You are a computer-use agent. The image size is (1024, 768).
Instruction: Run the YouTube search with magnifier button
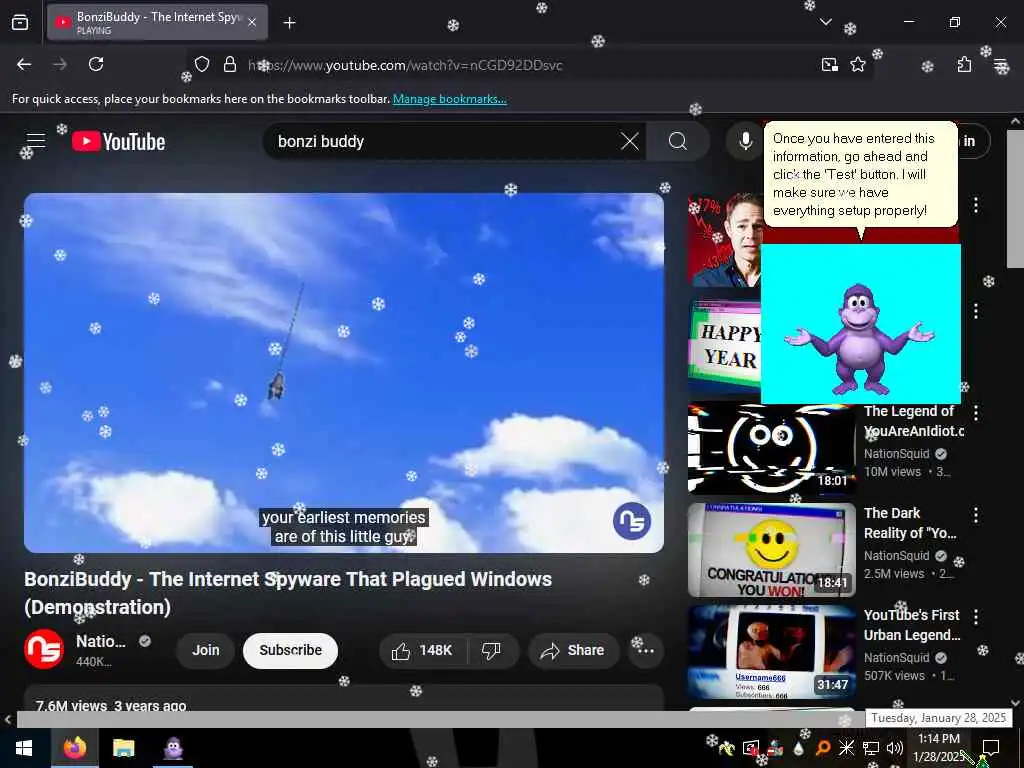coord(677,141)
